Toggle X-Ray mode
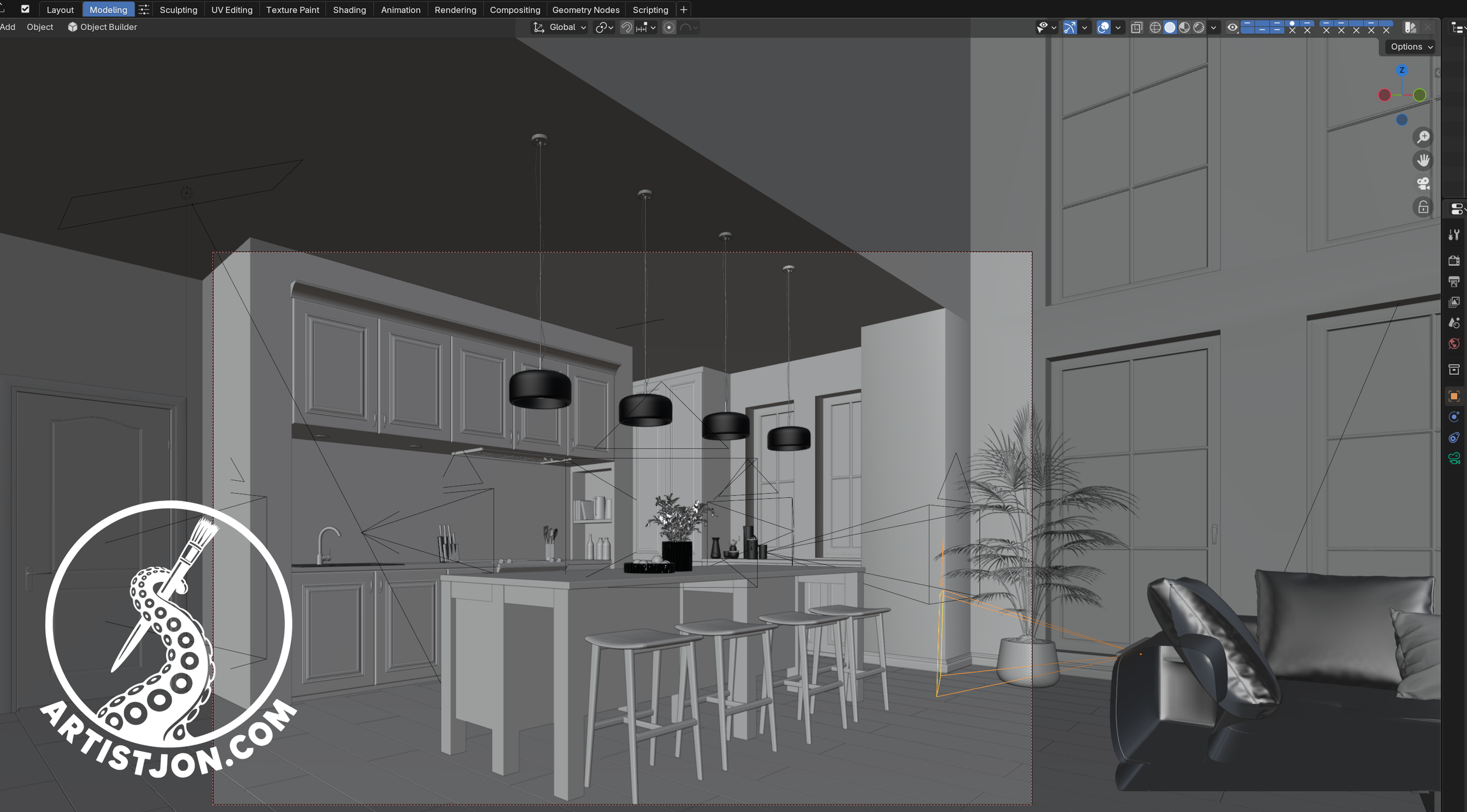 [1137, 28]
